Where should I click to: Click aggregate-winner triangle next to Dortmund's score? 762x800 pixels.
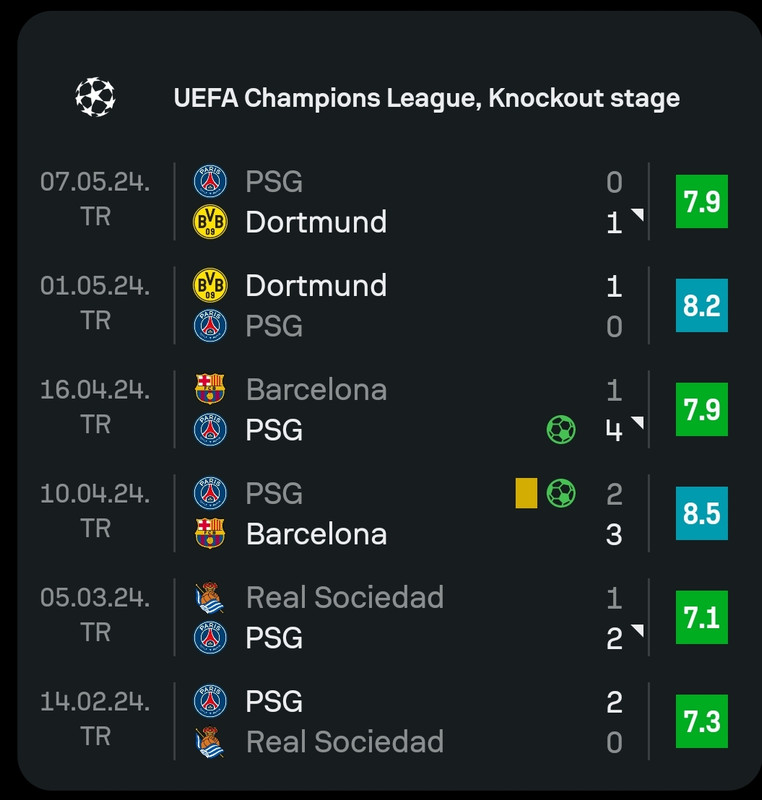pos(638,214)
